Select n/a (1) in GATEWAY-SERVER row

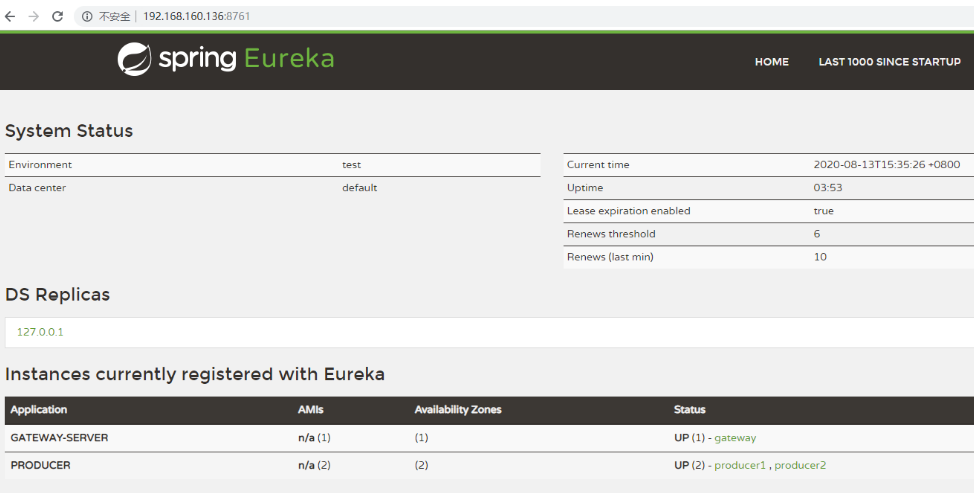pos(314,438)
